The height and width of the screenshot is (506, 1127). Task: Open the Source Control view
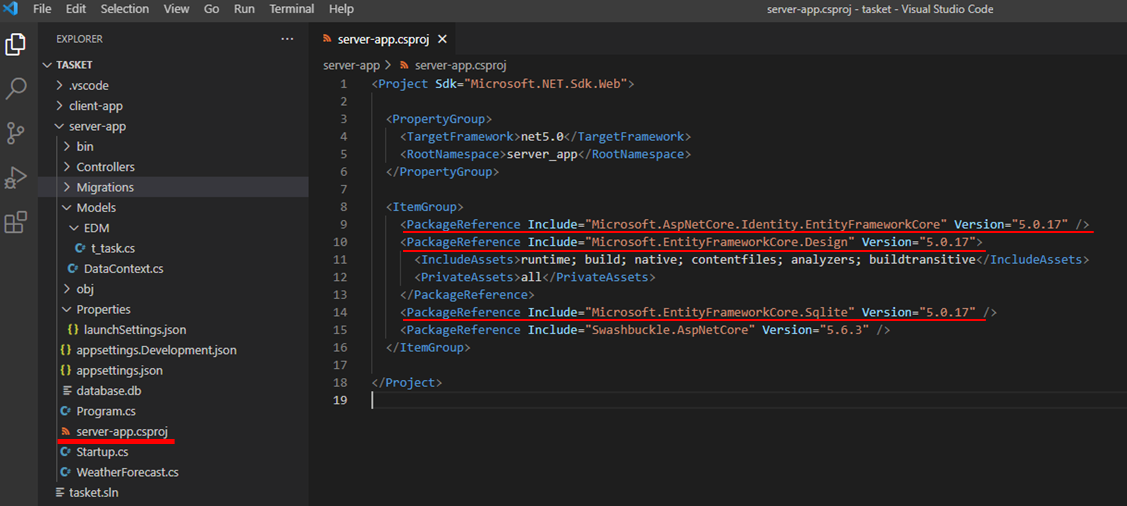pos(16,134)
